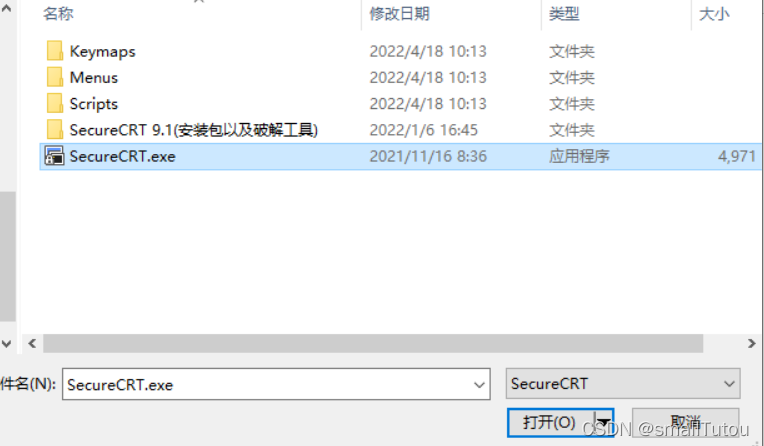
Task: Select the Scripts folder icon
Action: [x=55, y=103]
